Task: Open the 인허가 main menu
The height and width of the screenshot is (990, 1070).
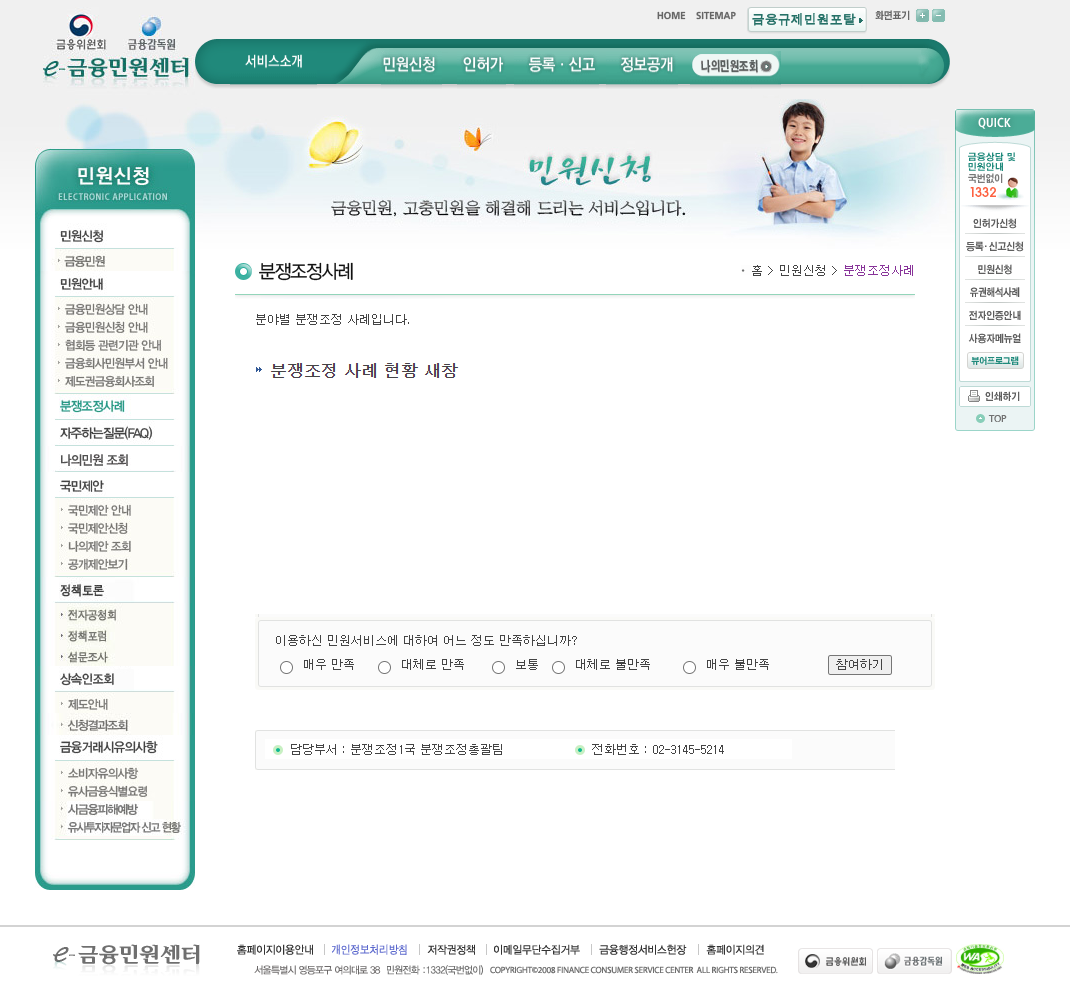Action: [x=482, y=65]
